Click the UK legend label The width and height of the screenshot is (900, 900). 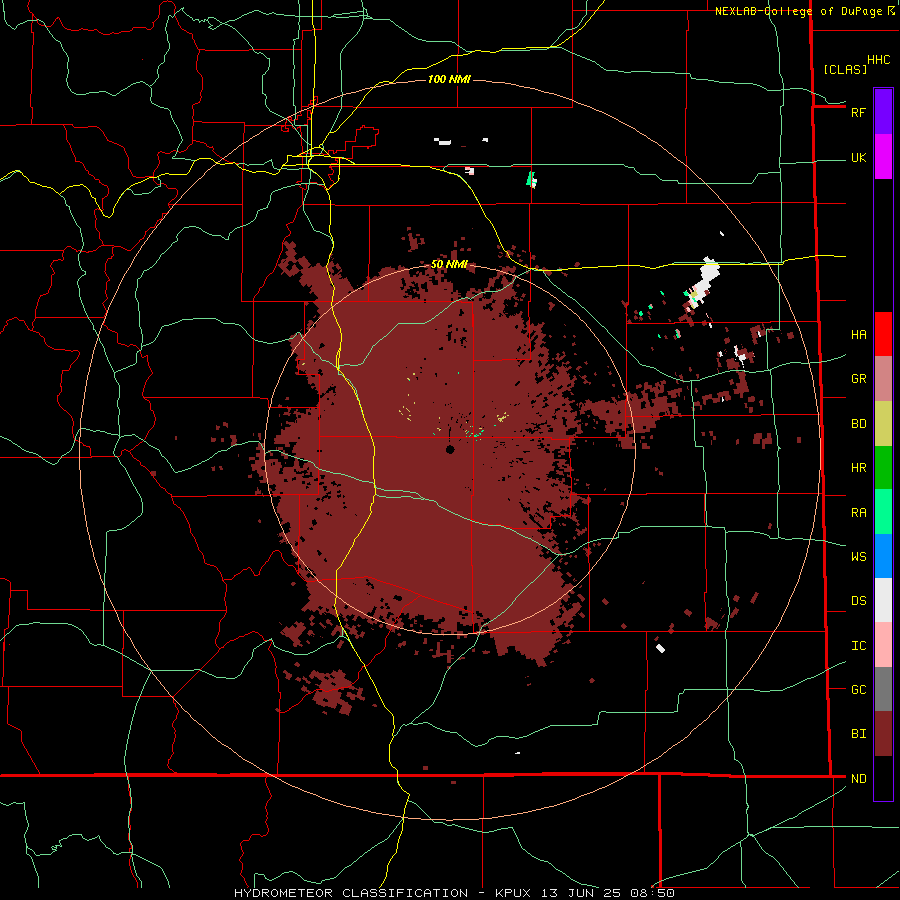click(x=858, y=157)
